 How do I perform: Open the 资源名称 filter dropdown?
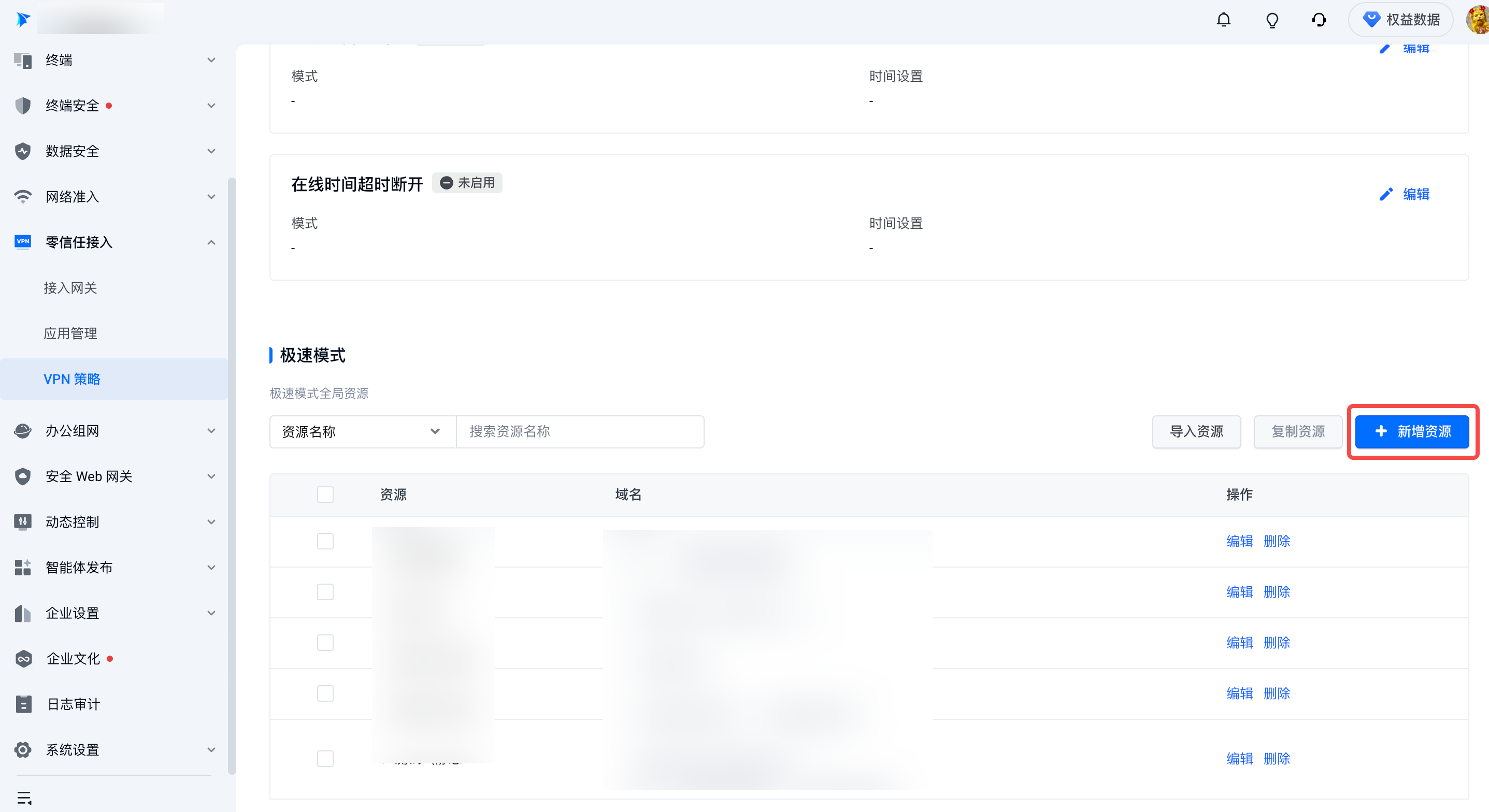point(363,432)
